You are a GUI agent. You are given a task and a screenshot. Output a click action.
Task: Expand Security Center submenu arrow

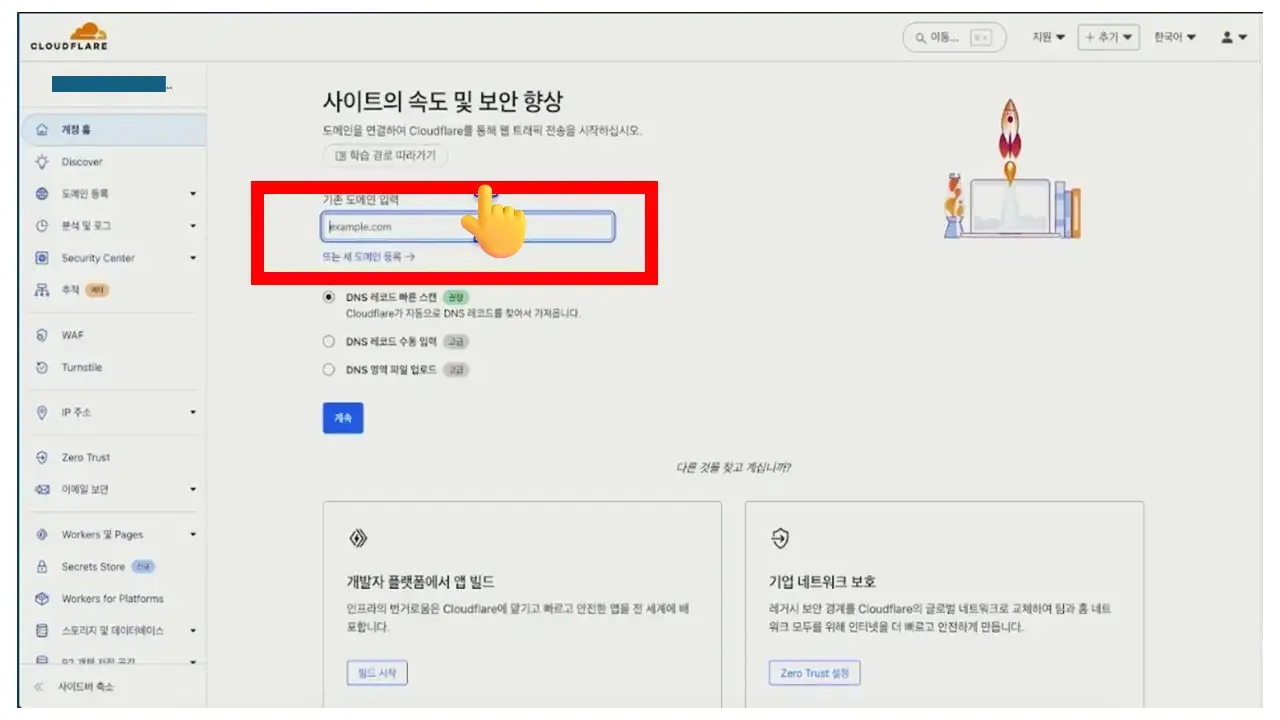[193, 258]
